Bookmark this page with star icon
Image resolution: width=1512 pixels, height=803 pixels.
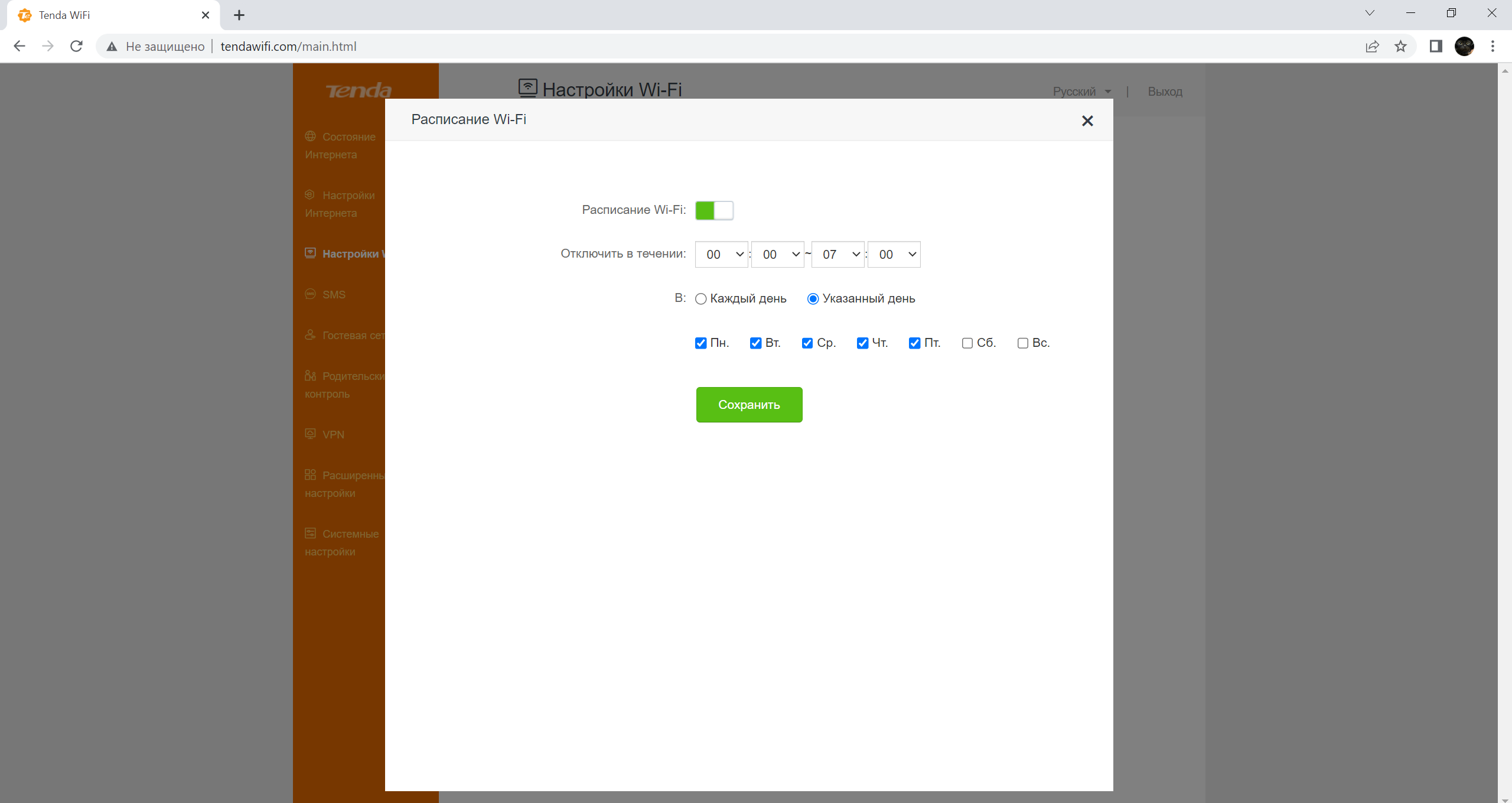tap(1400, 46)
